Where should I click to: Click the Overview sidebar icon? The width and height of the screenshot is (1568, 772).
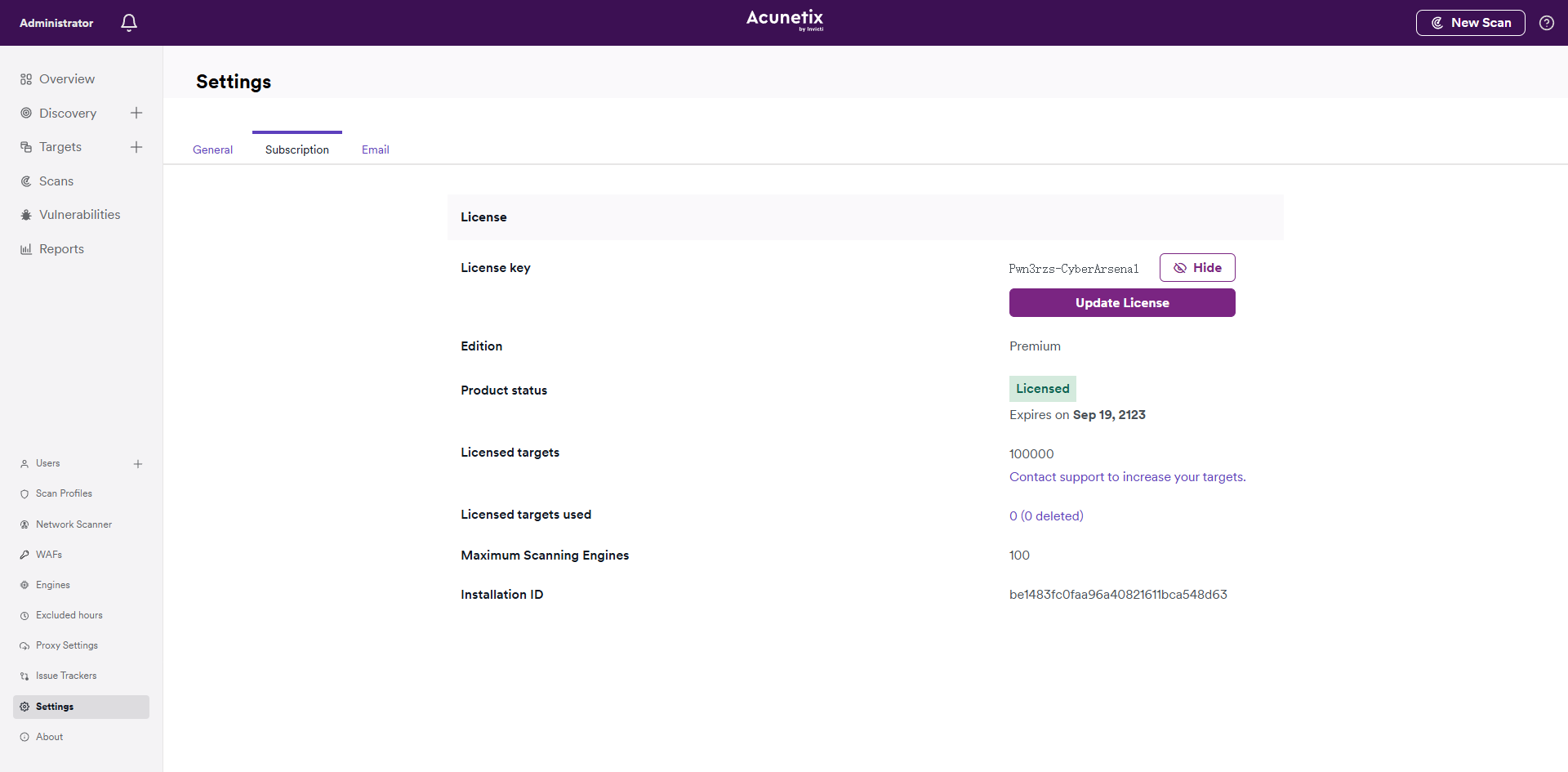point(26,79)
